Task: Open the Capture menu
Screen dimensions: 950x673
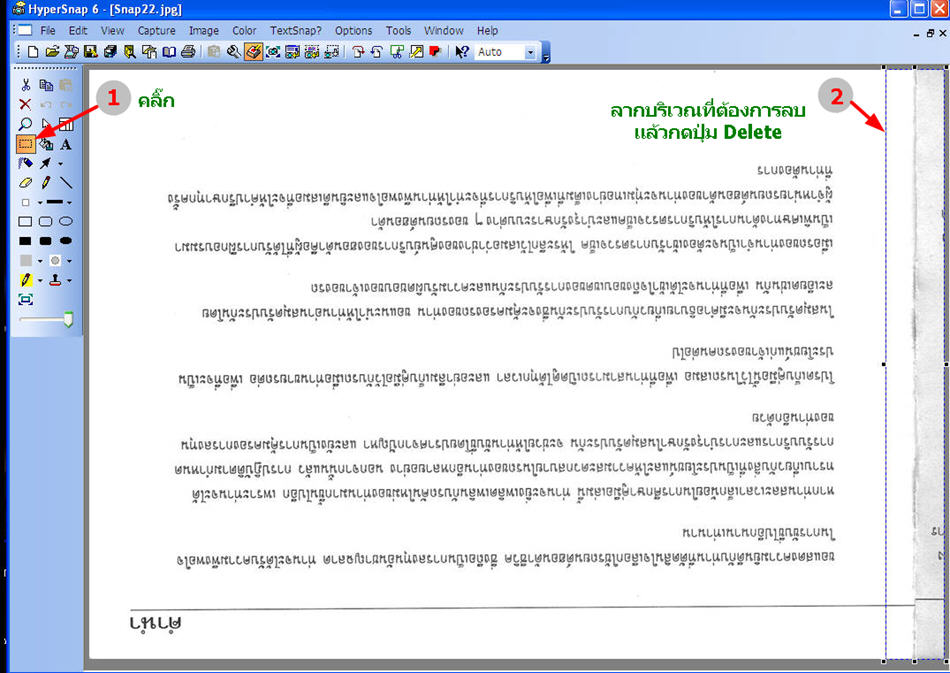Action: click(x=156, y=30)
